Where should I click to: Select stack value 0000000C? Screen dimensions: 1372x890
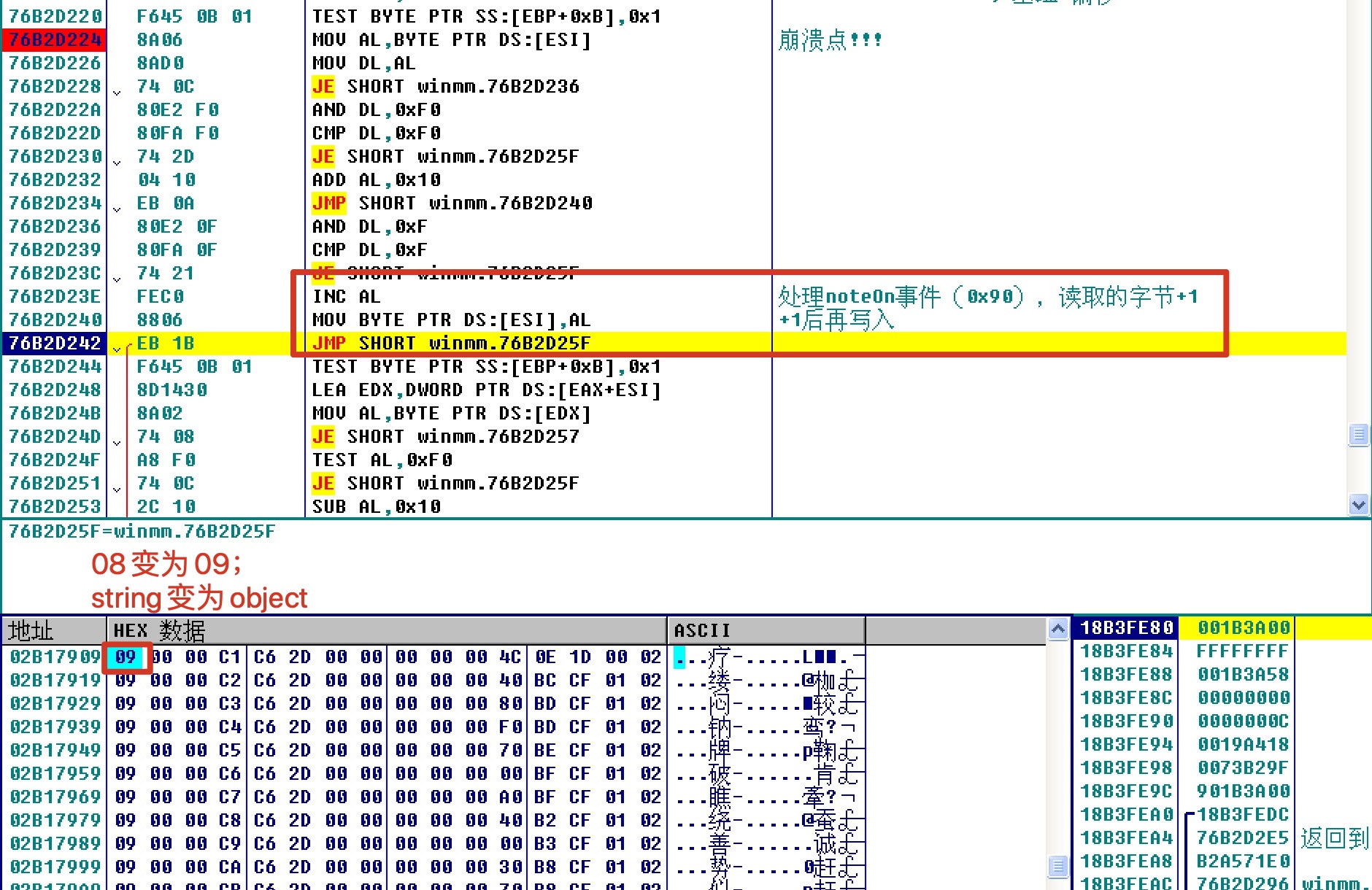click(1243, 721)
